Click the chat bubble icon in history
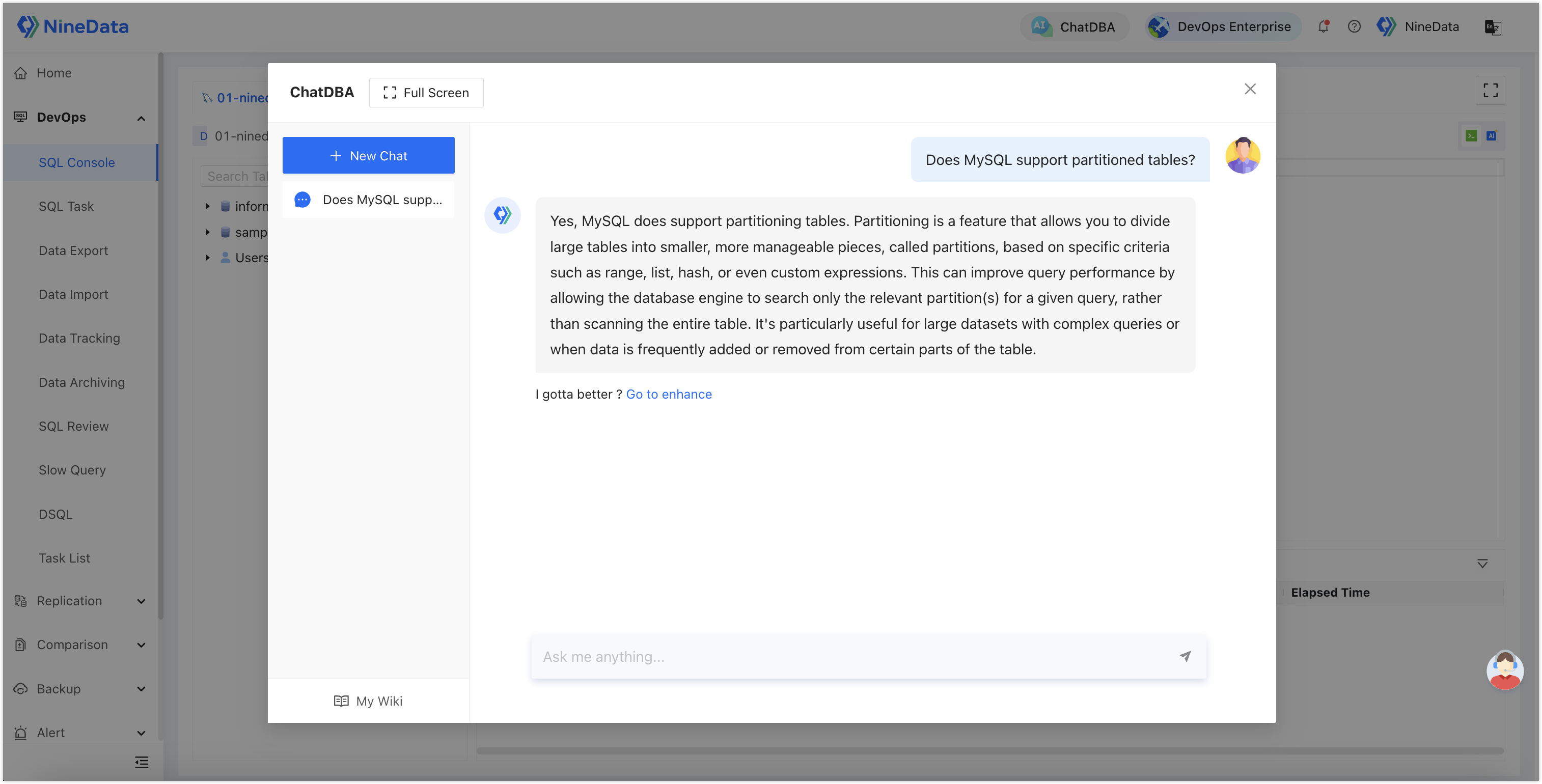Viewport: 1542px width, 784px height. pyautogui.click(x=302, y=199)
